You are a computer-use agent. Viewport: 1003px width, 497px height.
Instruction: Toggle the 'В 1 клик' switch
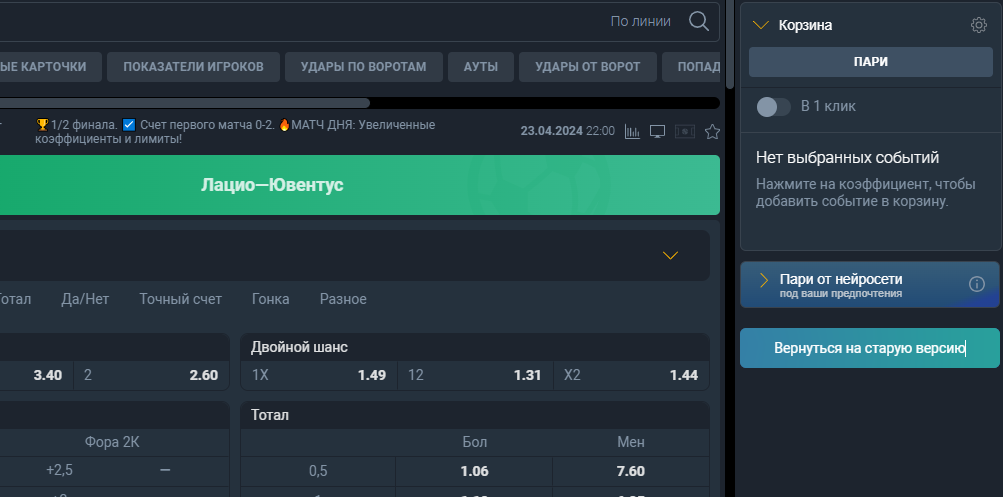[x=773, y=107]
